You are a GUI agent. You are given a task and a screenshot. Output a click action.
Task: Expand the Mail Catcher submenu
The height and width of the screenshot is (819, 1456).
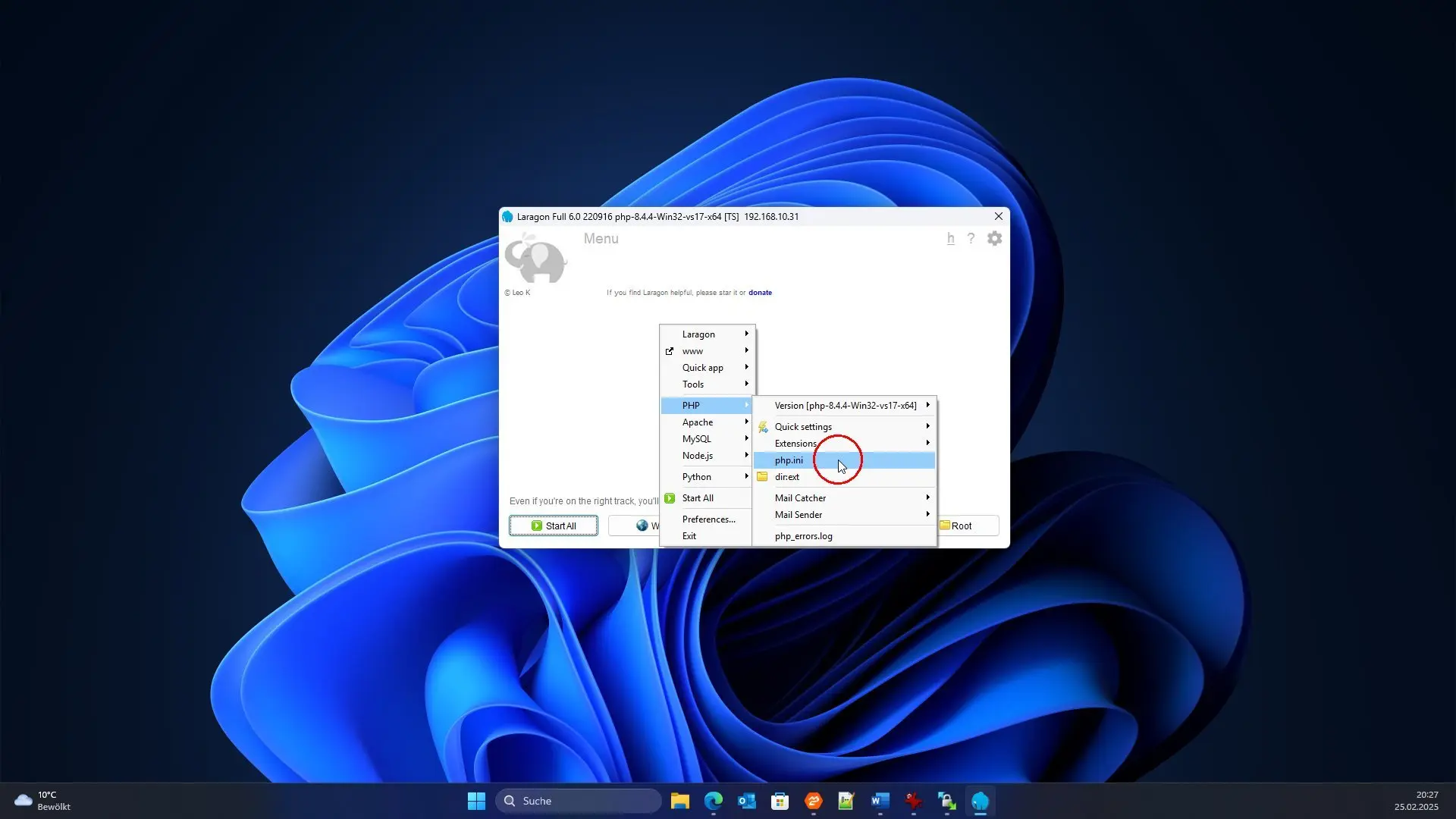(844, 498)
